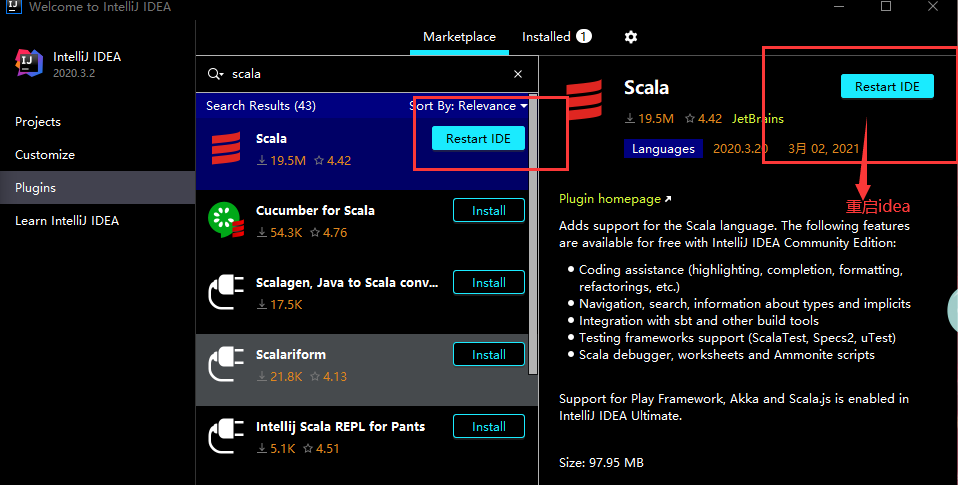The image size is (958, 485).
Task: Open the Sort By: Relevance dropdown
Action: 468,106
